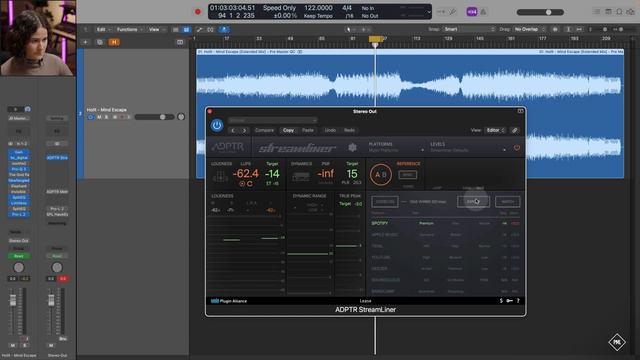Open the StreamLiner settings gear icon

point(353,147)
